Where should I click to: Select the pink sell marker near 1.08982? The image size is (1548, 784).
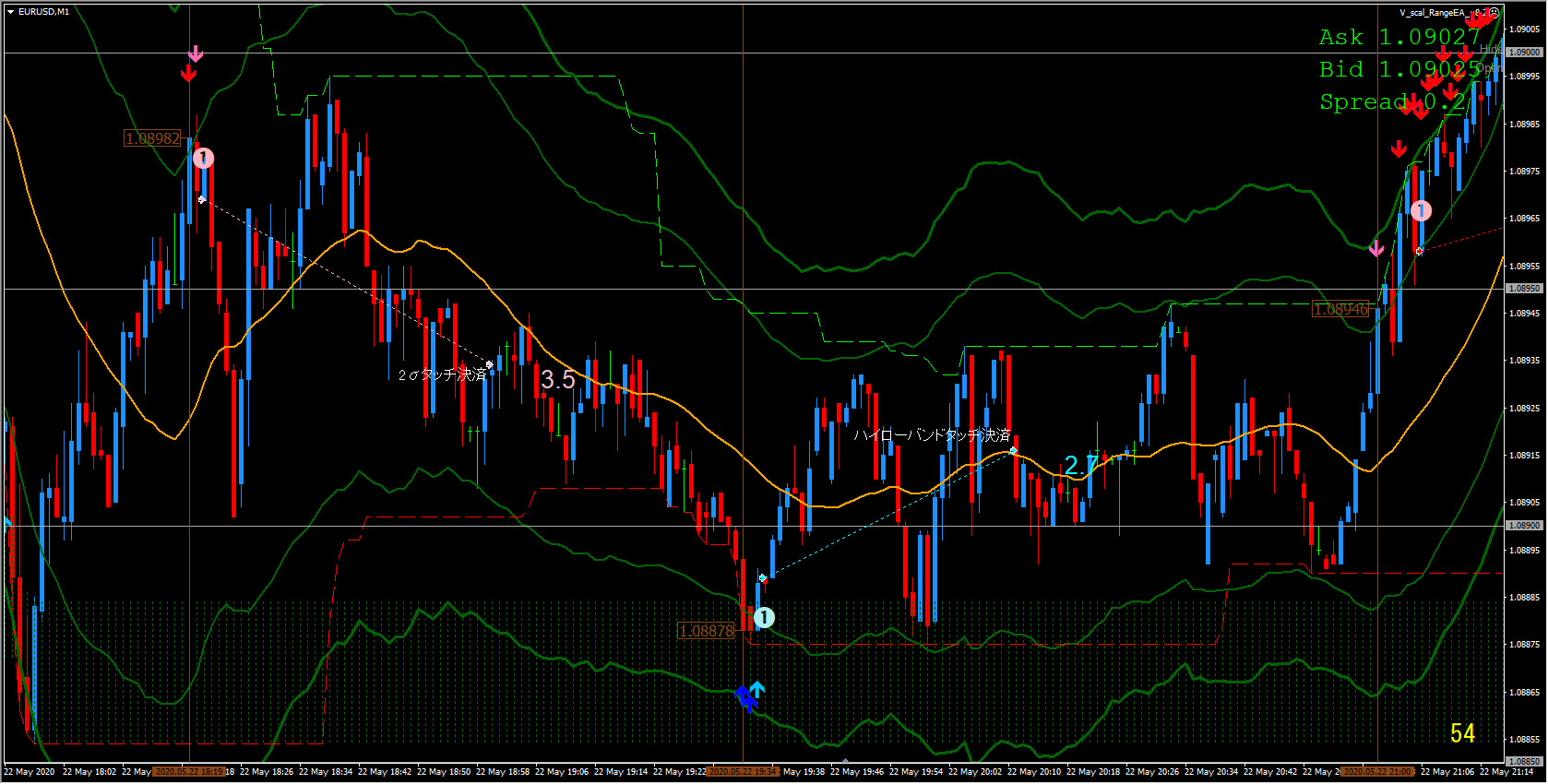[203, 159]
